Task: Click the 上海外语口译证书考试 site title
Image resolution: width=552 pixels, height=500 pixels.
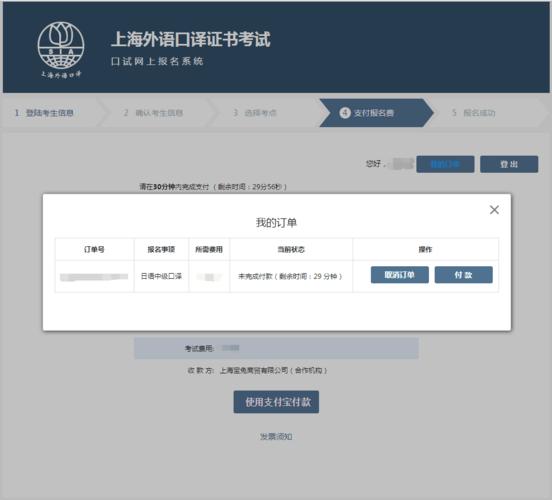Action: [x=191, y=39]
